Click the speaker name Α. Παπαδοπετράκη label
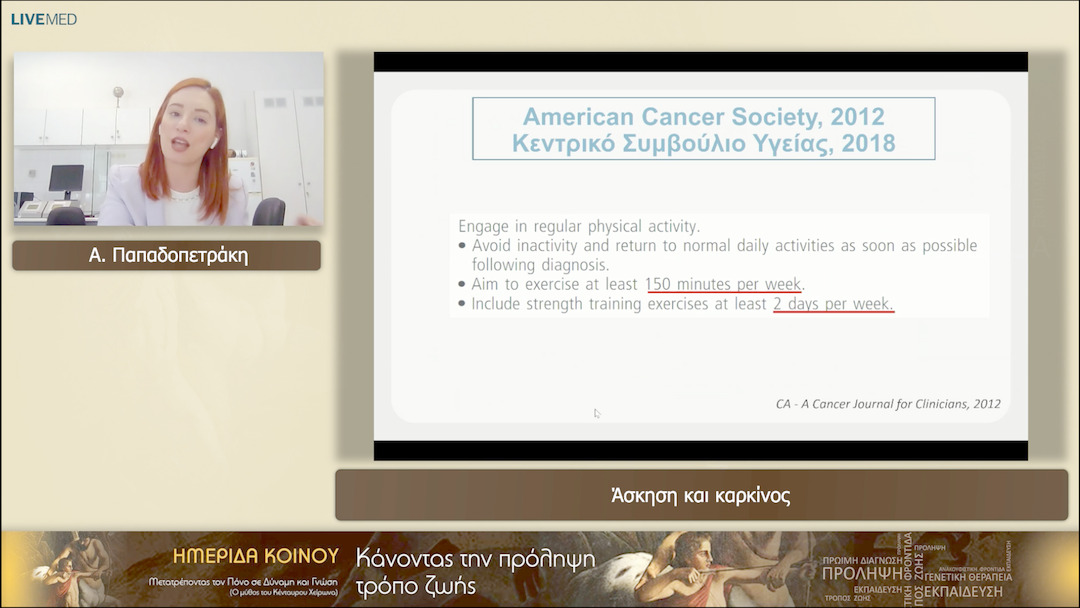The height and width of the screenshot is (608, 1080). pos(167,256)
